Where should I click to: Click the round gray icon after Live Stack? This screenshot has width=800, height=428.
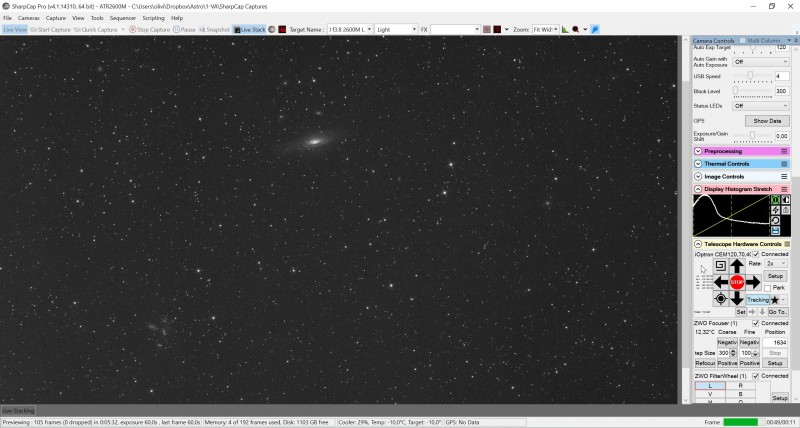pyautogui.click(x=272, y=30)
